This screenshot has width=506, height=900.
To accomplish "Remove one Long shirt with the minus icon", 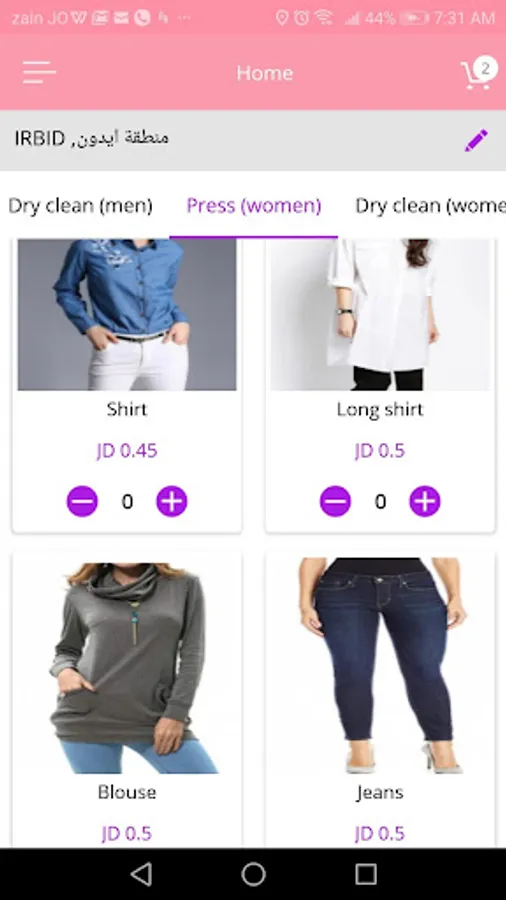I will tap(335, 502).
